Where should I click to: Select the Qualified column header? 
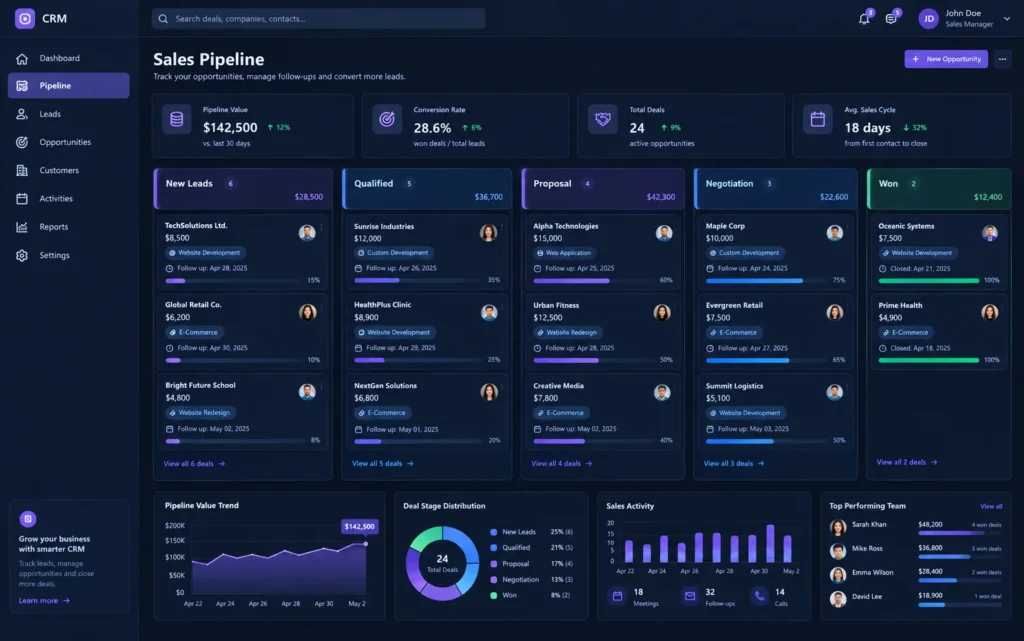tap(427, 189)
